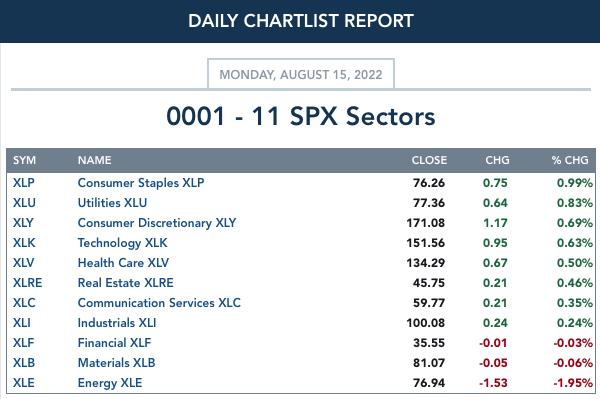
Task: Open Industrials XLI chart link
Action: (x=117, y=323)
